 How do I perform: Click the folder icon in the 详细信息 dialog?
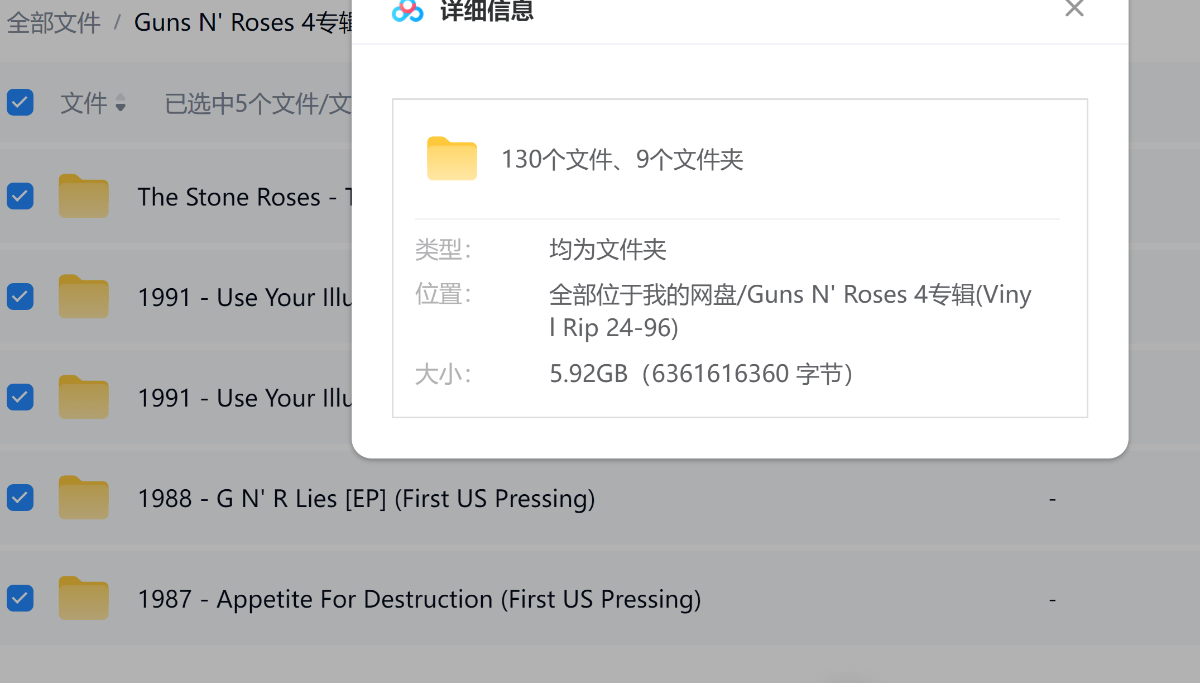pyautogui.click(x=452, y=159)
